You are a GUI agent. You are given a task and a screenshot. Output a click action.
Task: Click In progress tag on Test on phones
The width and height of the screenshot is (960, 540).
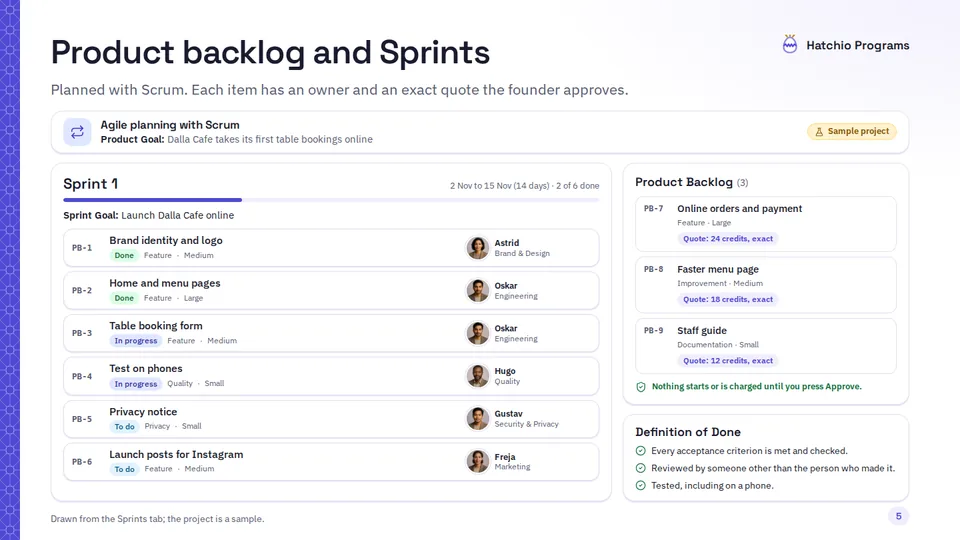pyautogui.click(x=136, y=384)
